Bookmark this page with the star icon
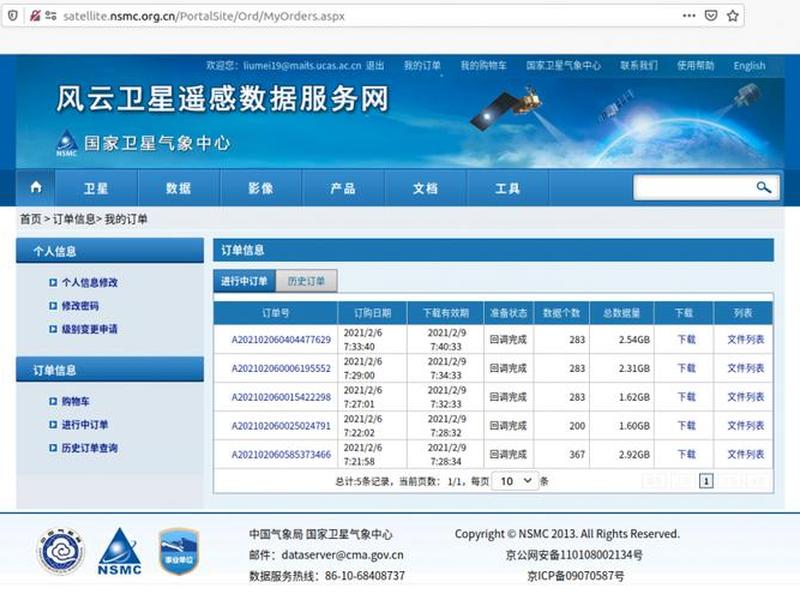The height and width of the screenshot is (600, 800). [x=733, y=16]
